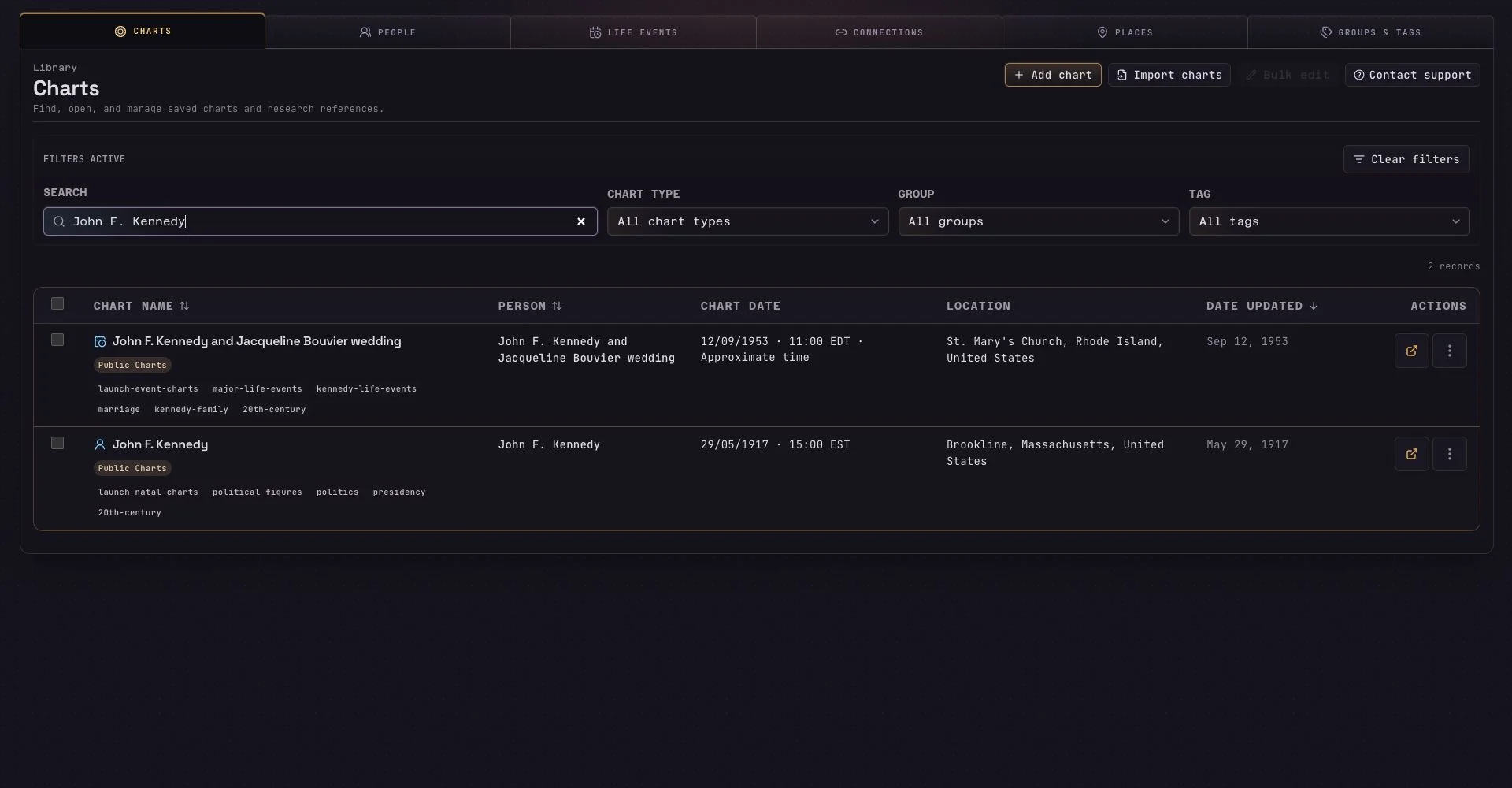Click the Clear filters button
Screen dimensions: 1512x788
click(1406, 159)
